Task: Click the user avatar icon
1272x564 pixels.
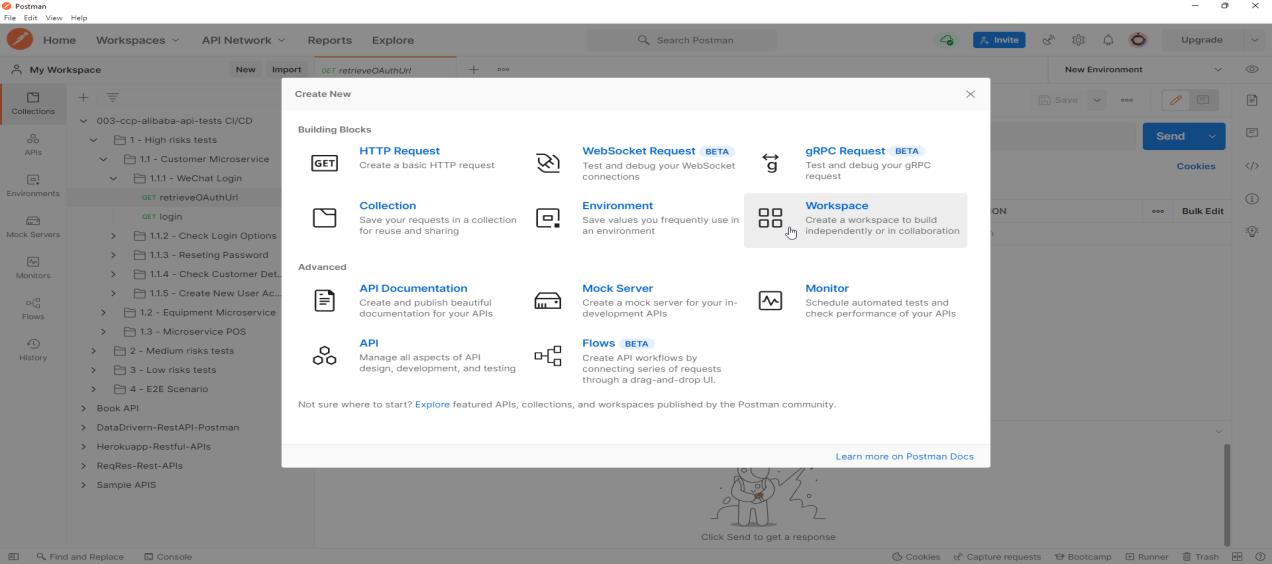Action: [1138, 40]
